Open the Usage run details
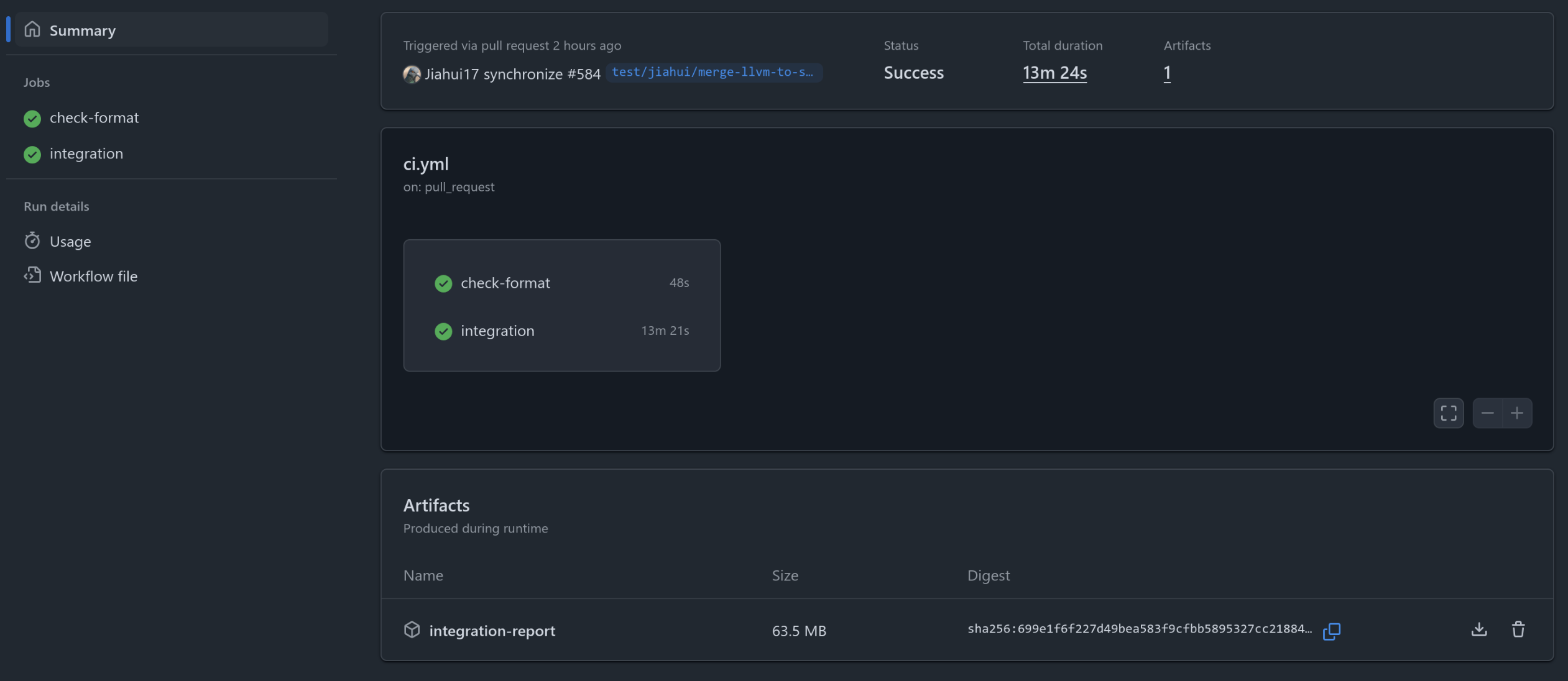1568x681 pixels. click(70, 241)
